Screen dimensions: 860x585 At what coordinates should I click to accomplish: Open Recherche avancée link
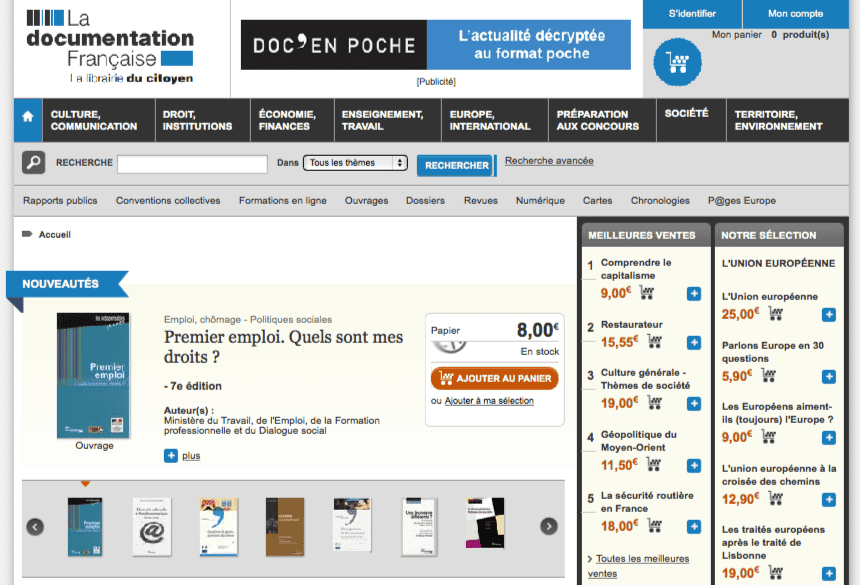click(x=549, y=161)
